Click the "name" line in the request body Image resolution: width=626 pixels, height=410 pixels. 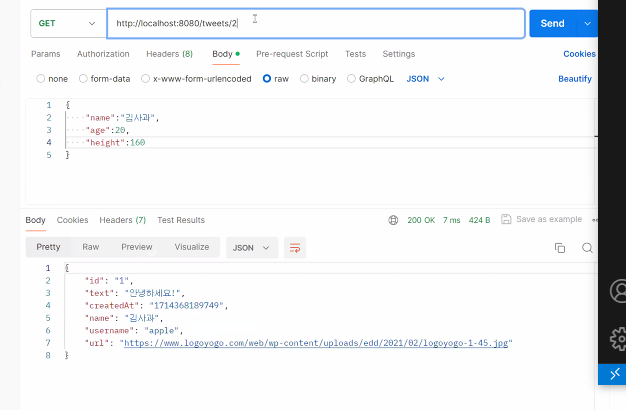click(123, 118)
